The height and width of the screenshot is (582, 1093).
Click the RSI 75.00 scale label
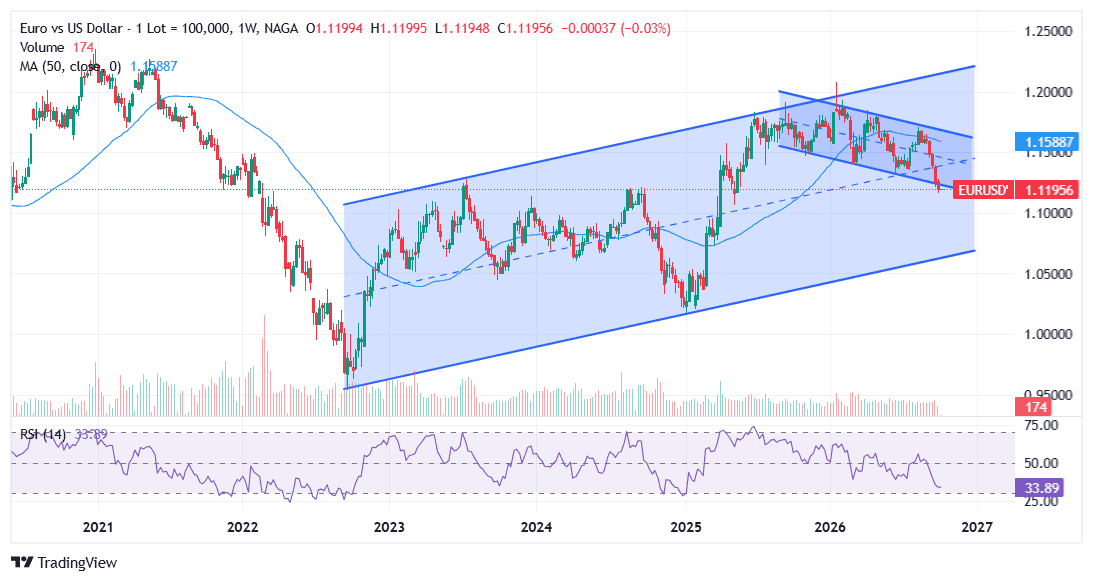pos(1041,425)
